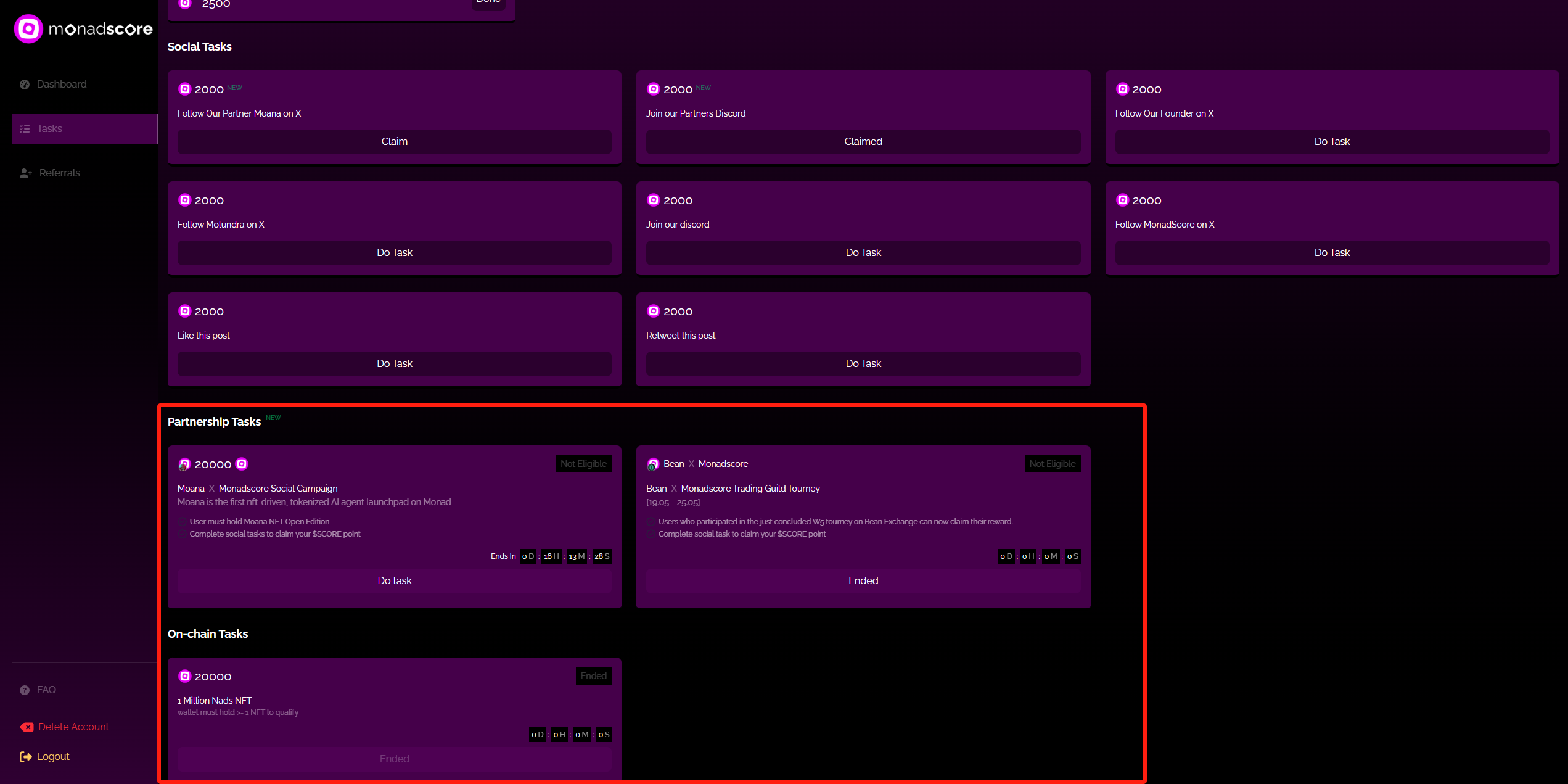This screenshot has height=784, width=1568.
Task: Click '[19.05 - 25.05]' date range text
Action: click(673, 503)
